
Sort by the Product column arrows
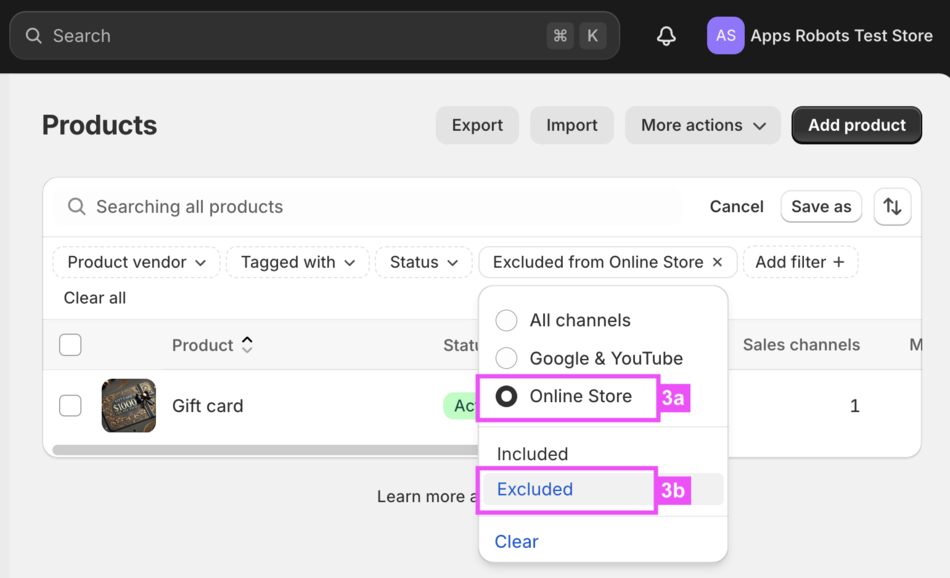pyautogui.click(x=247, y=345)
